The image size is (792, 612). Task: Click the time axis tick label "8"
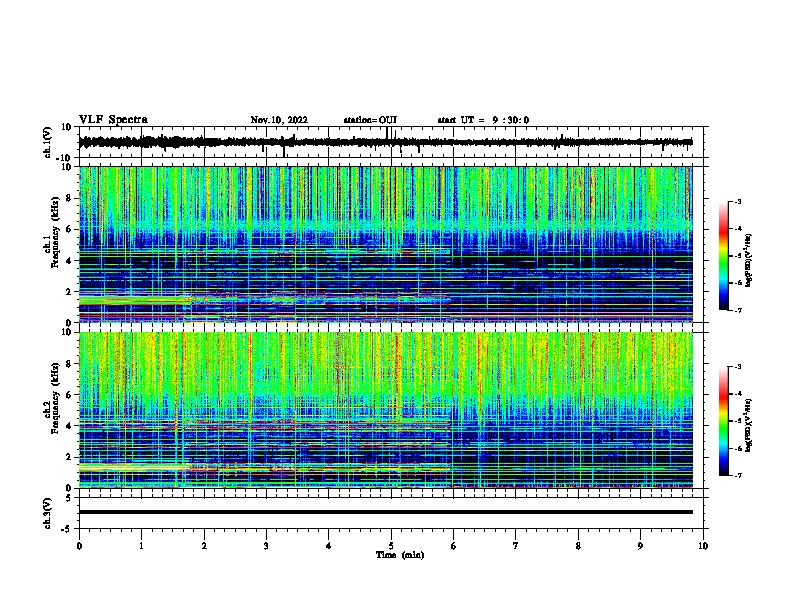point(578,546)
